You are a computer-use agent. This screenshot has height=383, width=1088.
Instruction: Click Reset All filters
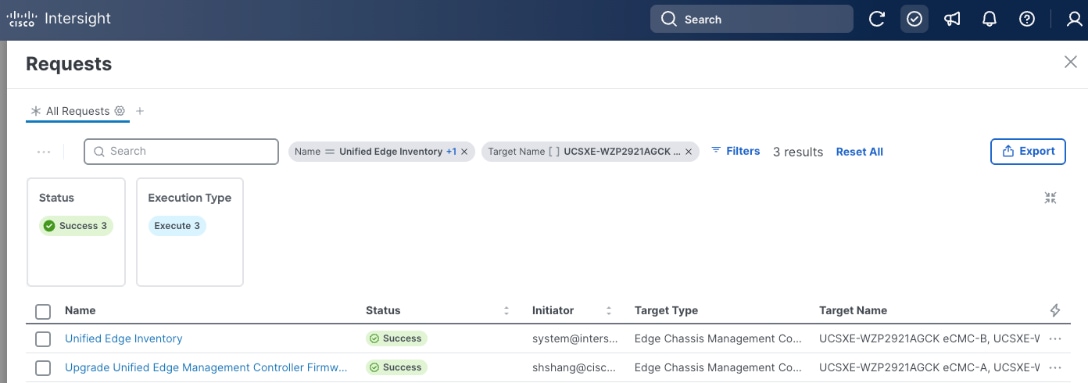(x=859, y=152)
